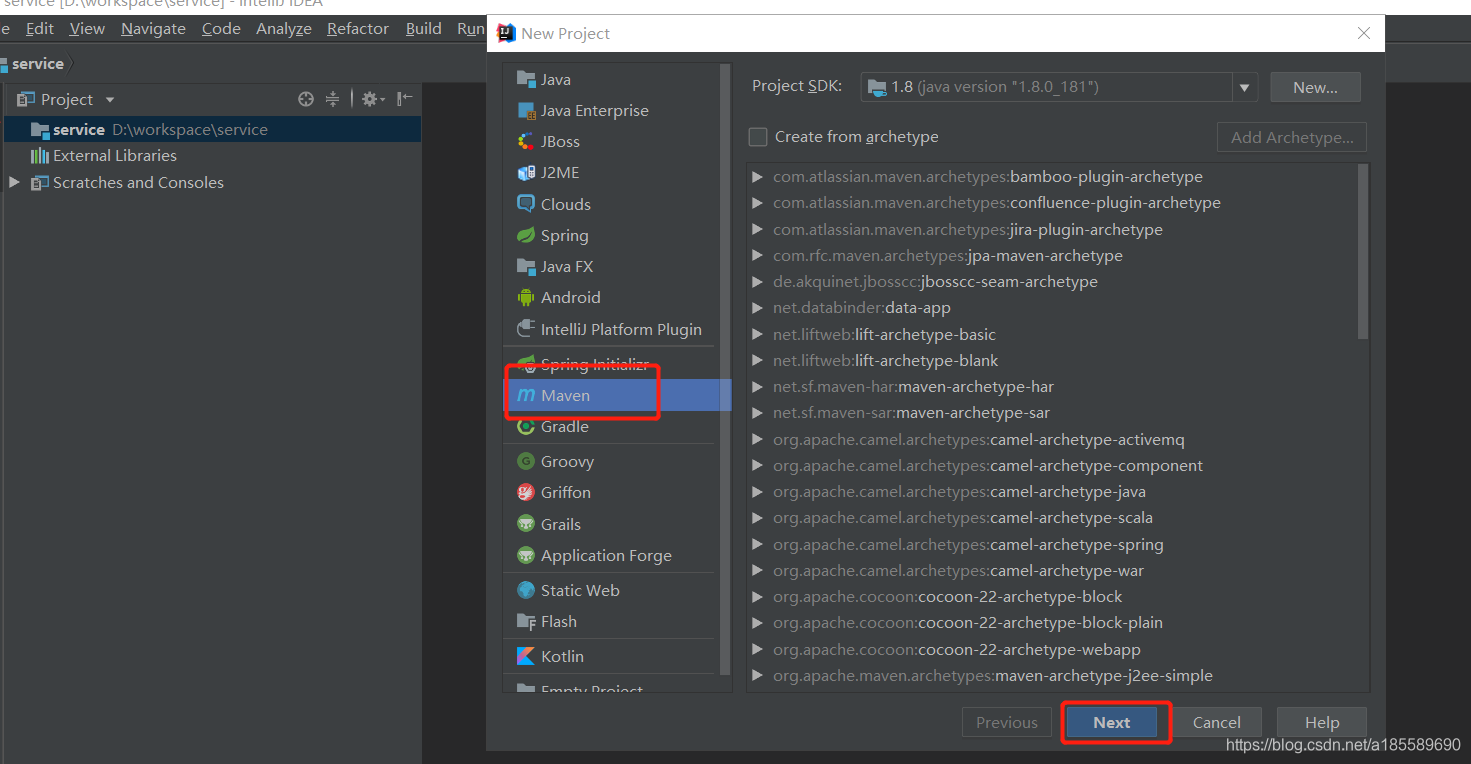
Task: Click the Previous button
Action: pyautogui.click(x=1007, y=722)
